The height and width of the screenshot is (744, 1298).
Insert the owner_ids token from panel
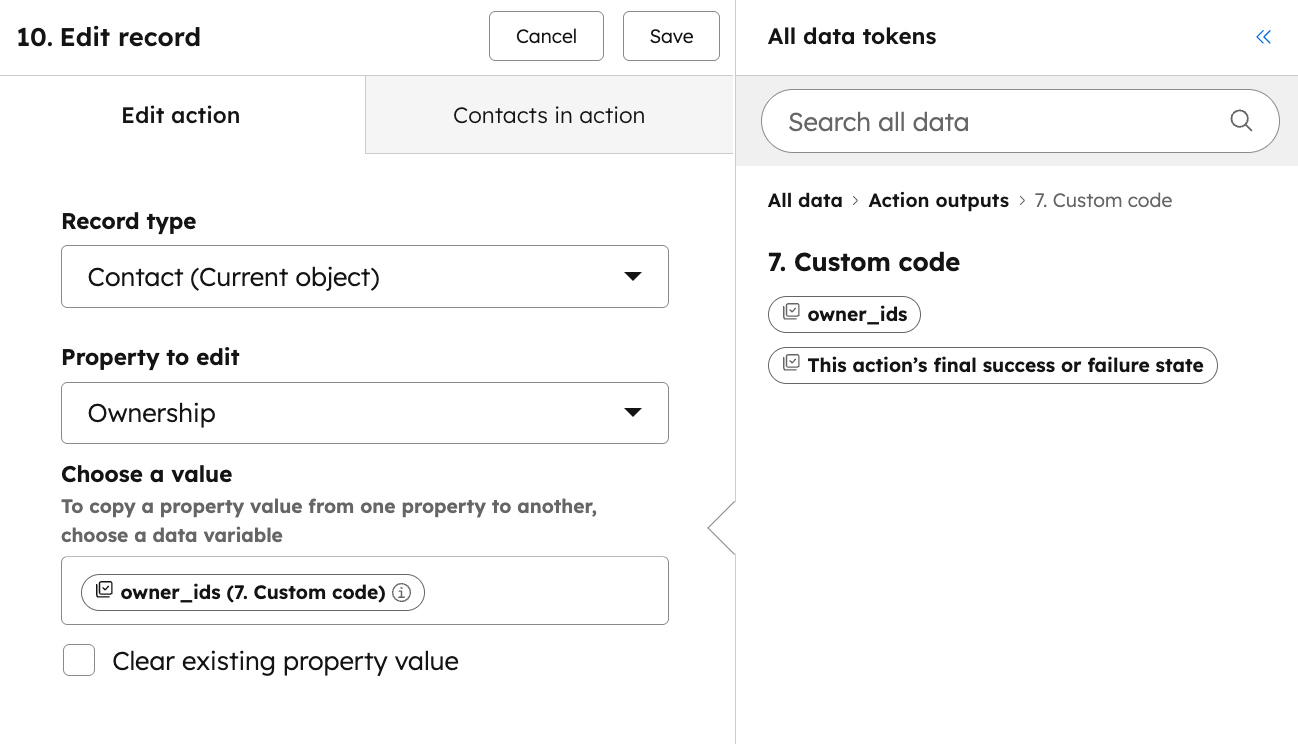pos(856,314)
